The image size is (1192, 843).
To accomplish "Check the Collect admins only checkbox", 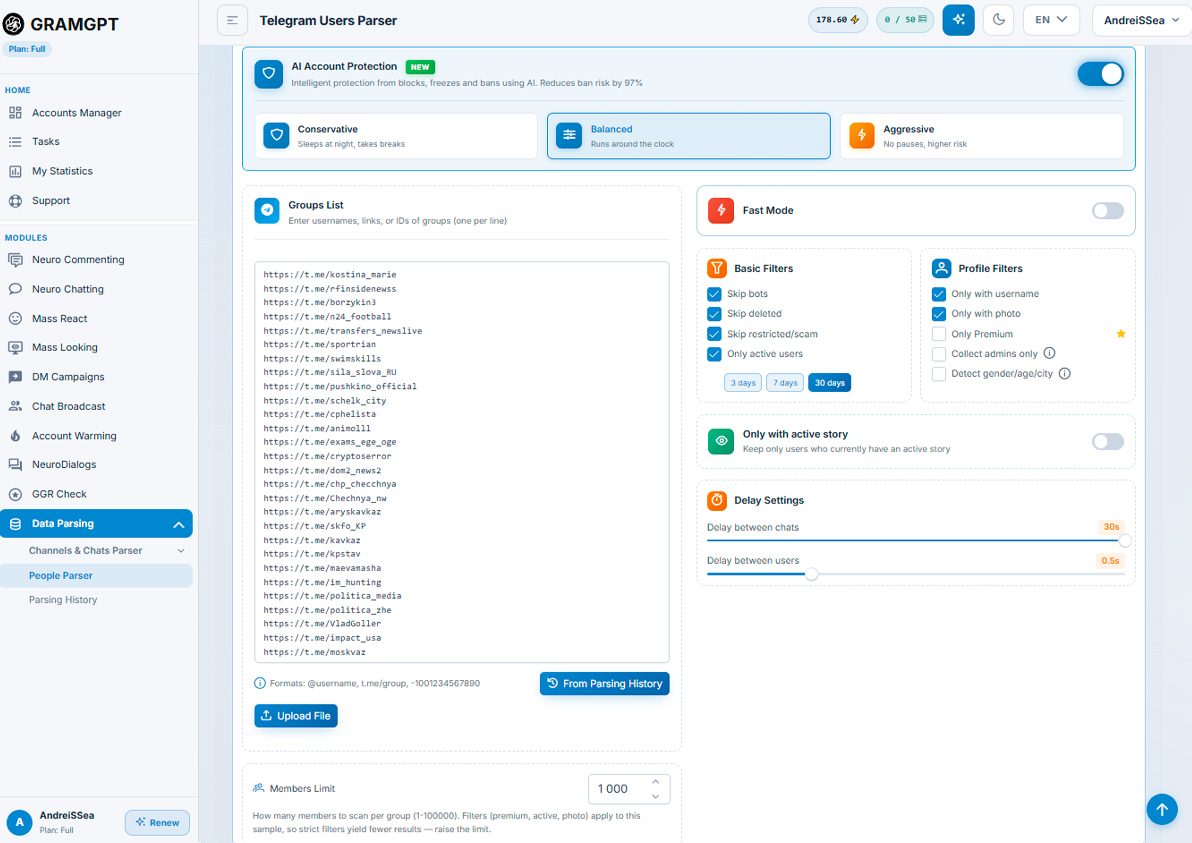I will tap(939, 353).
